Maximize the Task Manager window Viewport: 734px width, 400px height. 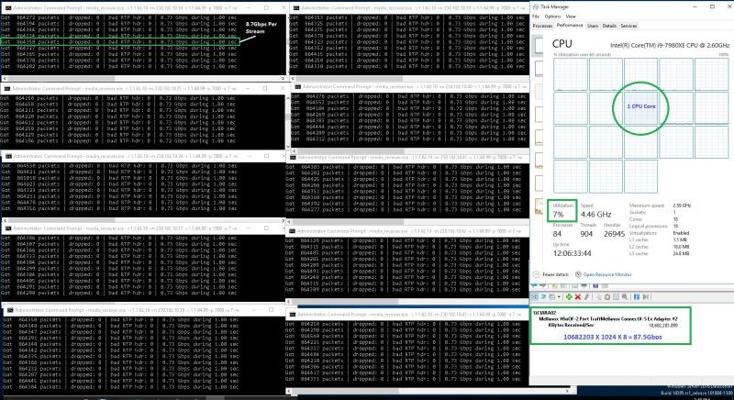[713, 6]
